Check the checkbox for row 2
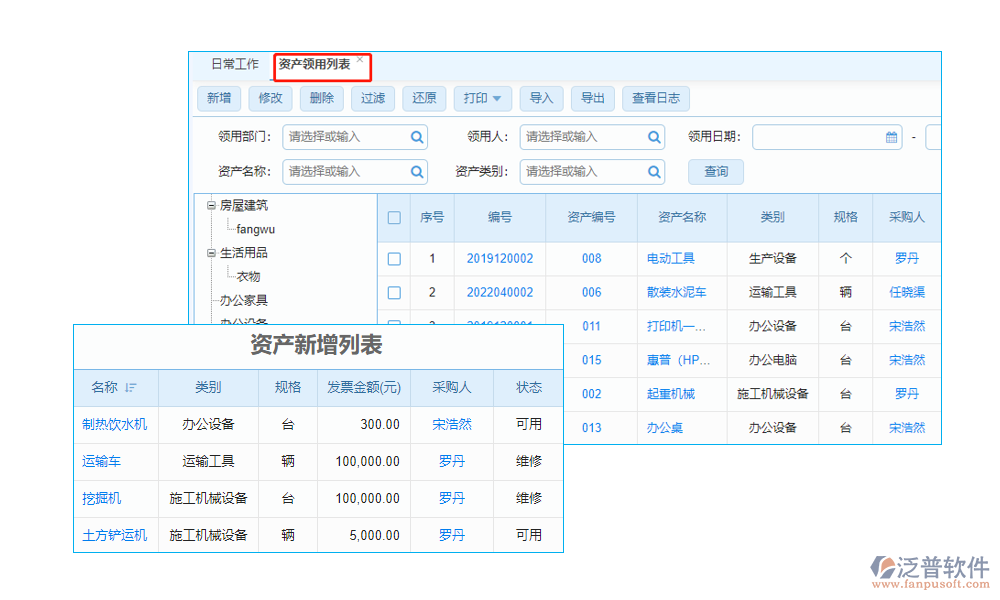The width and height of the screenshot is (1000, 600). 394,293
